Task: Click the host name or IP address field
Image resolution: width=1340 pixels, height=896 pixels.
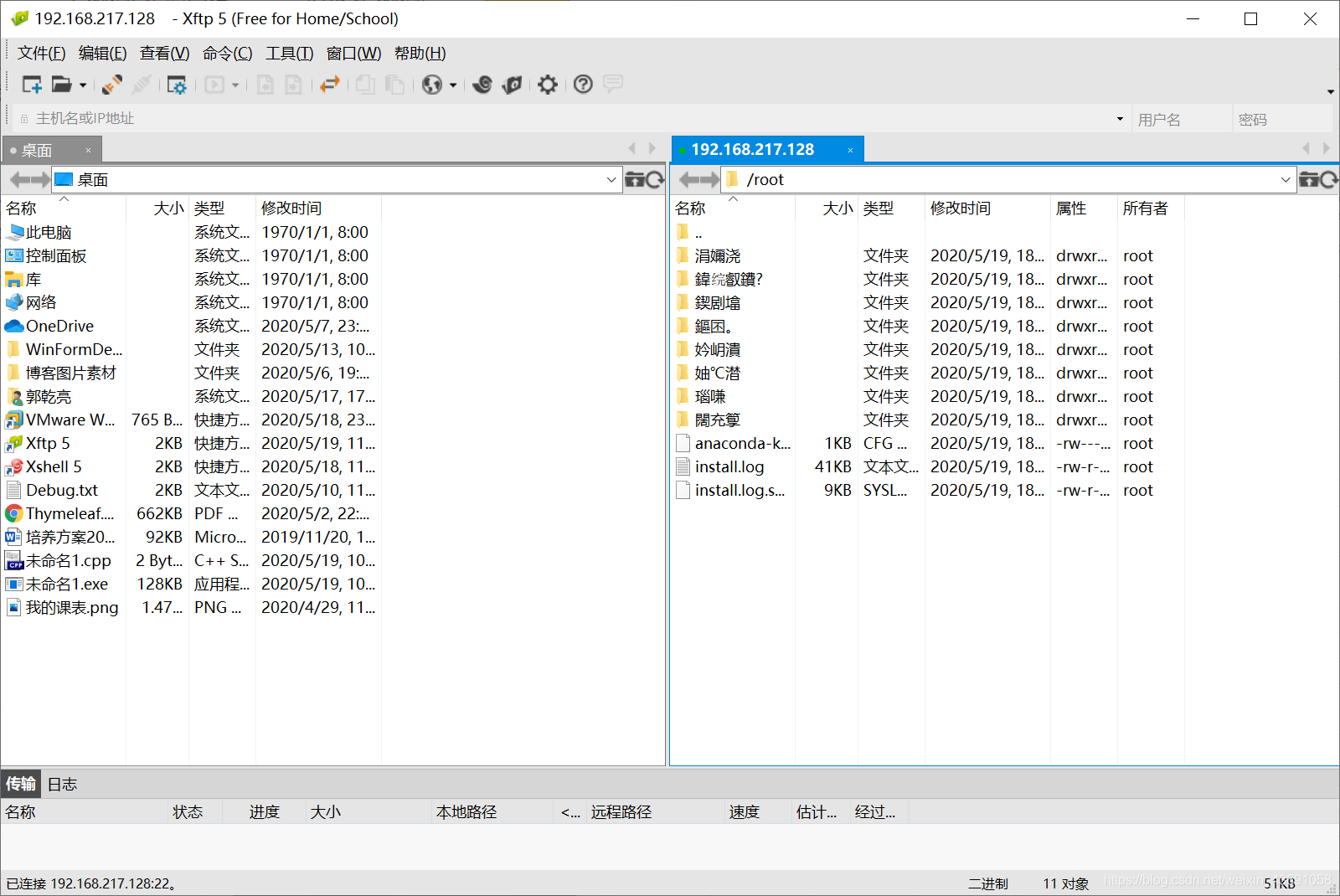Action: [x=569, y=119]
